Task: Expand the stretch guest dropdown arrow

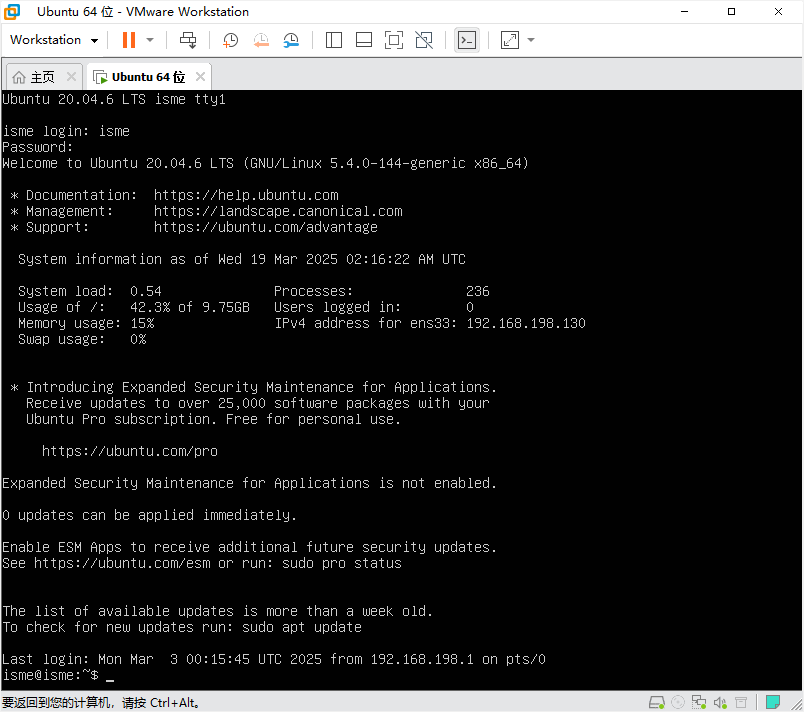Action: [x=531, y=40]
